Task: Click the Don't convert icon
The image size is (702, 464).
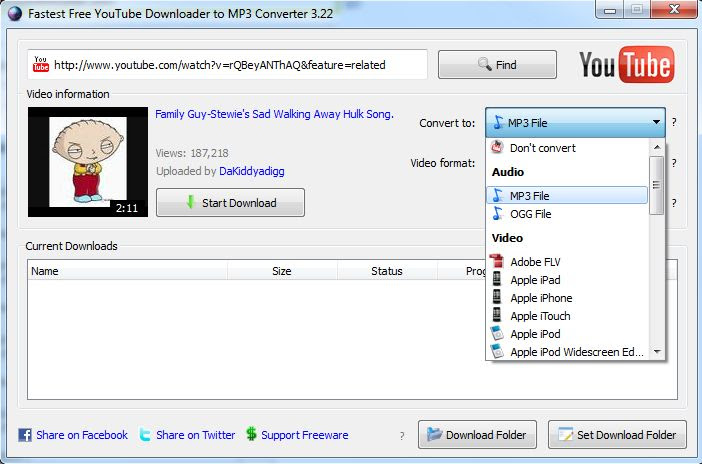Action: coord(497,147)
